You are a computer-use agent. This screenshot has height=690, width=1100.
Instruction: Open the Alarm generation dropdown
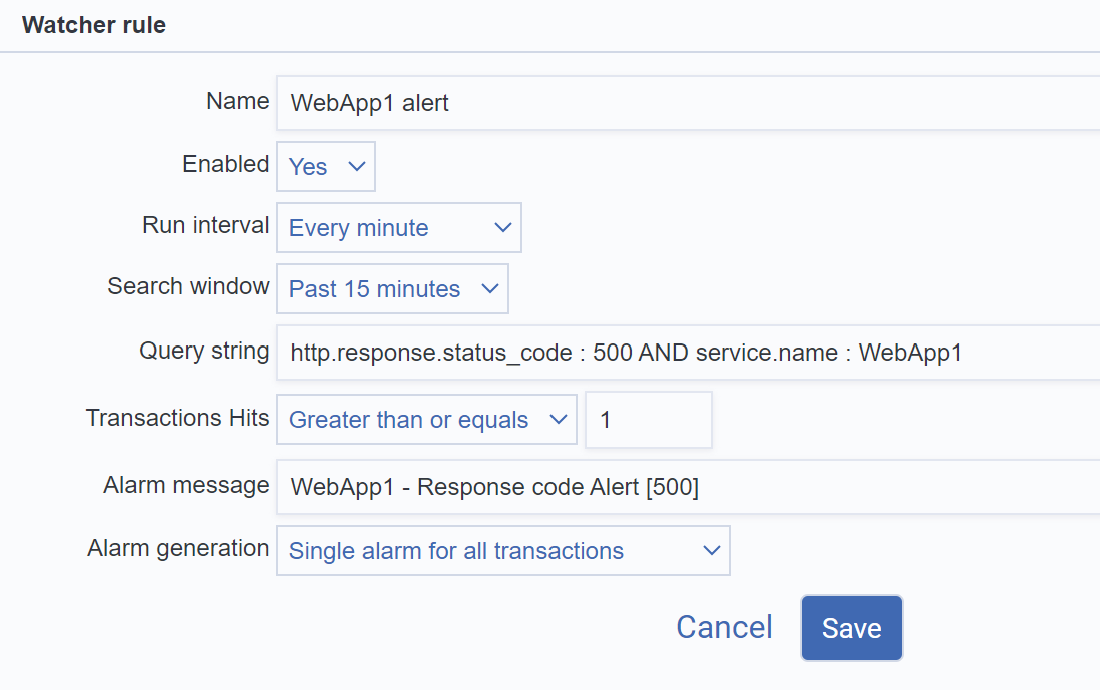coord(503,550)
